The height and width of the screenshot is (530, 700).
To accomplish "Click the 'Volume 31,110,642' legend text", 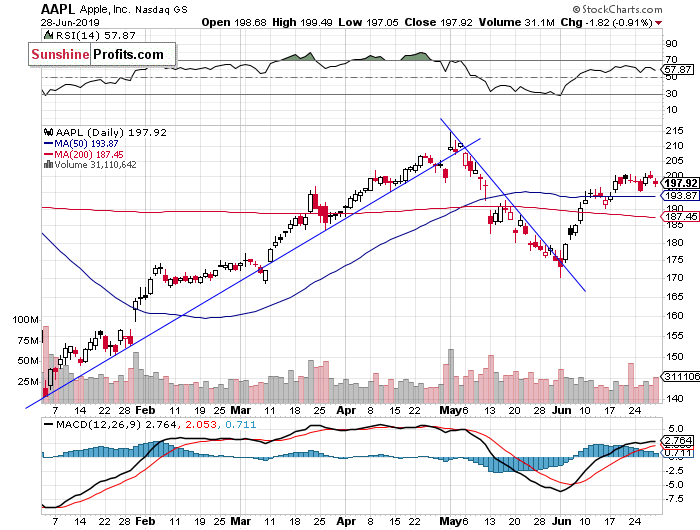I will [95, 165].
